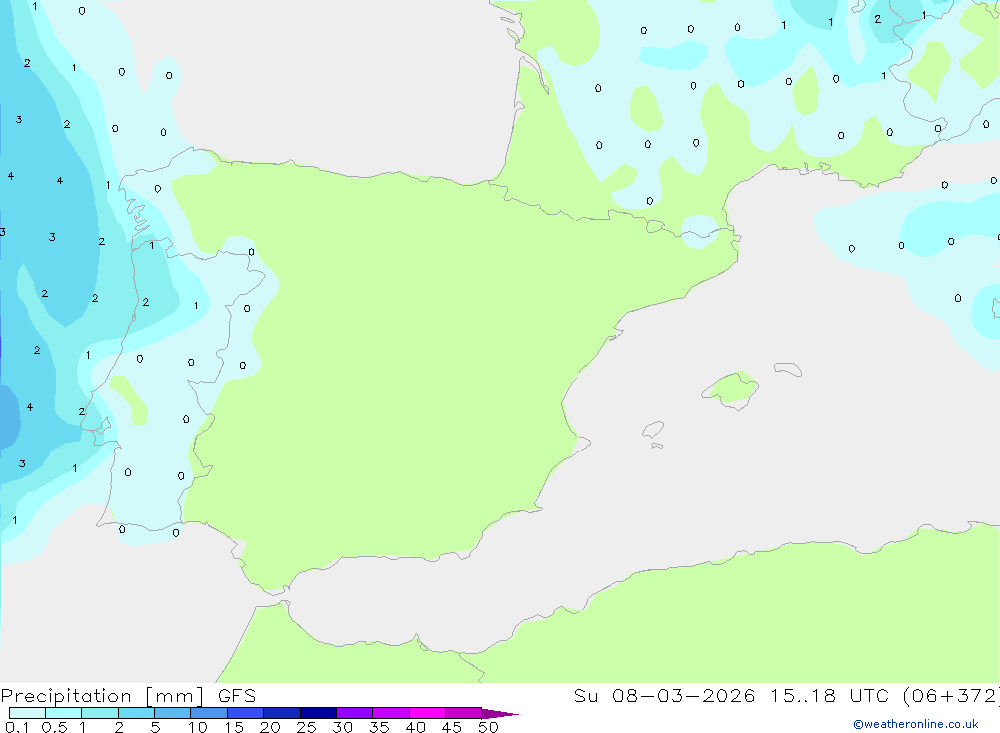
Task: Click the '25' legend scale label
Action: [306, 727]
